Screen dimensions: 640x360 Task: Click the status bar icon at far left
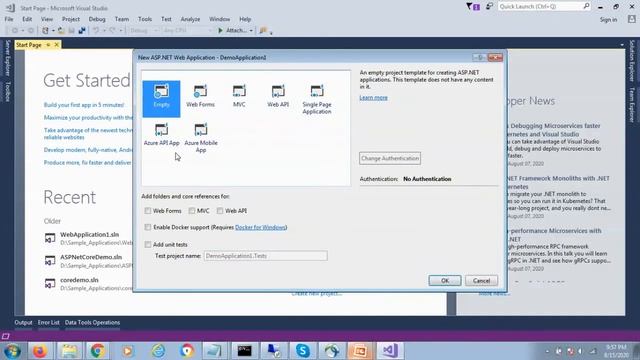5,336
